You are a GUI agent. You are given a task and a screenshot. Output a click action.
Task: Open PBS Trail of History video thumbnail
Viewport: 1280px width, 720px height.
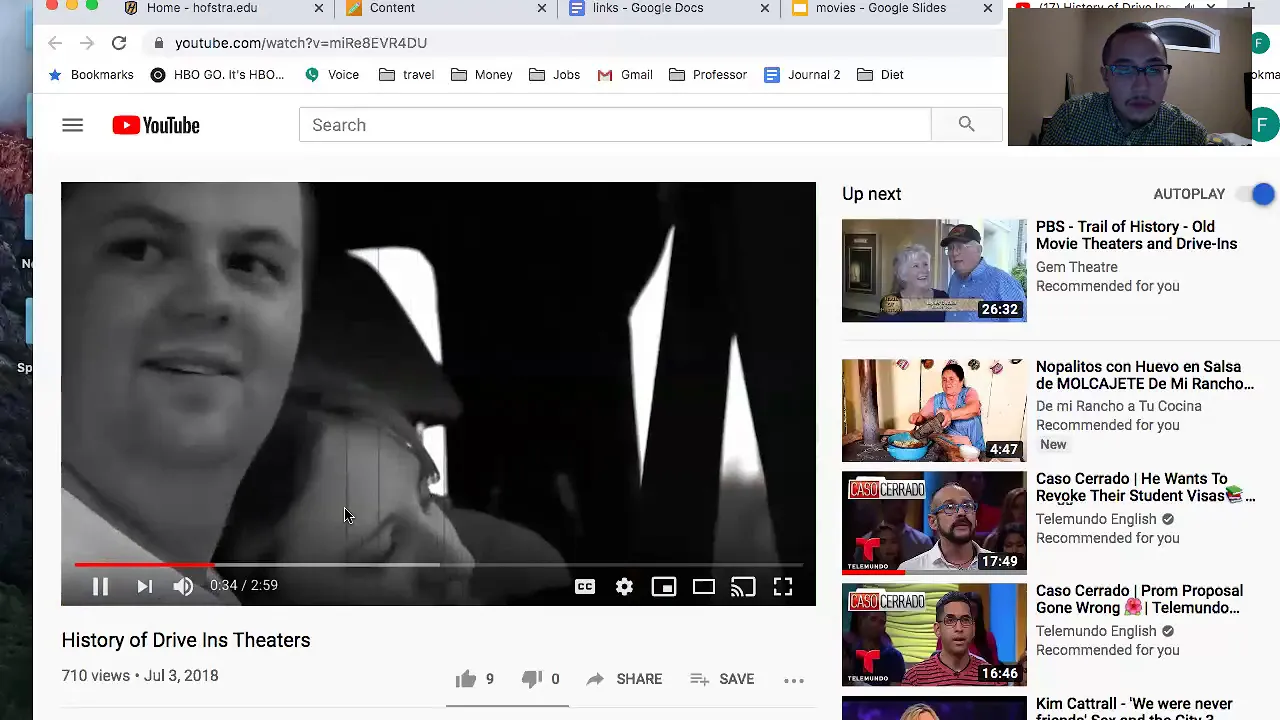coord(934,270)
